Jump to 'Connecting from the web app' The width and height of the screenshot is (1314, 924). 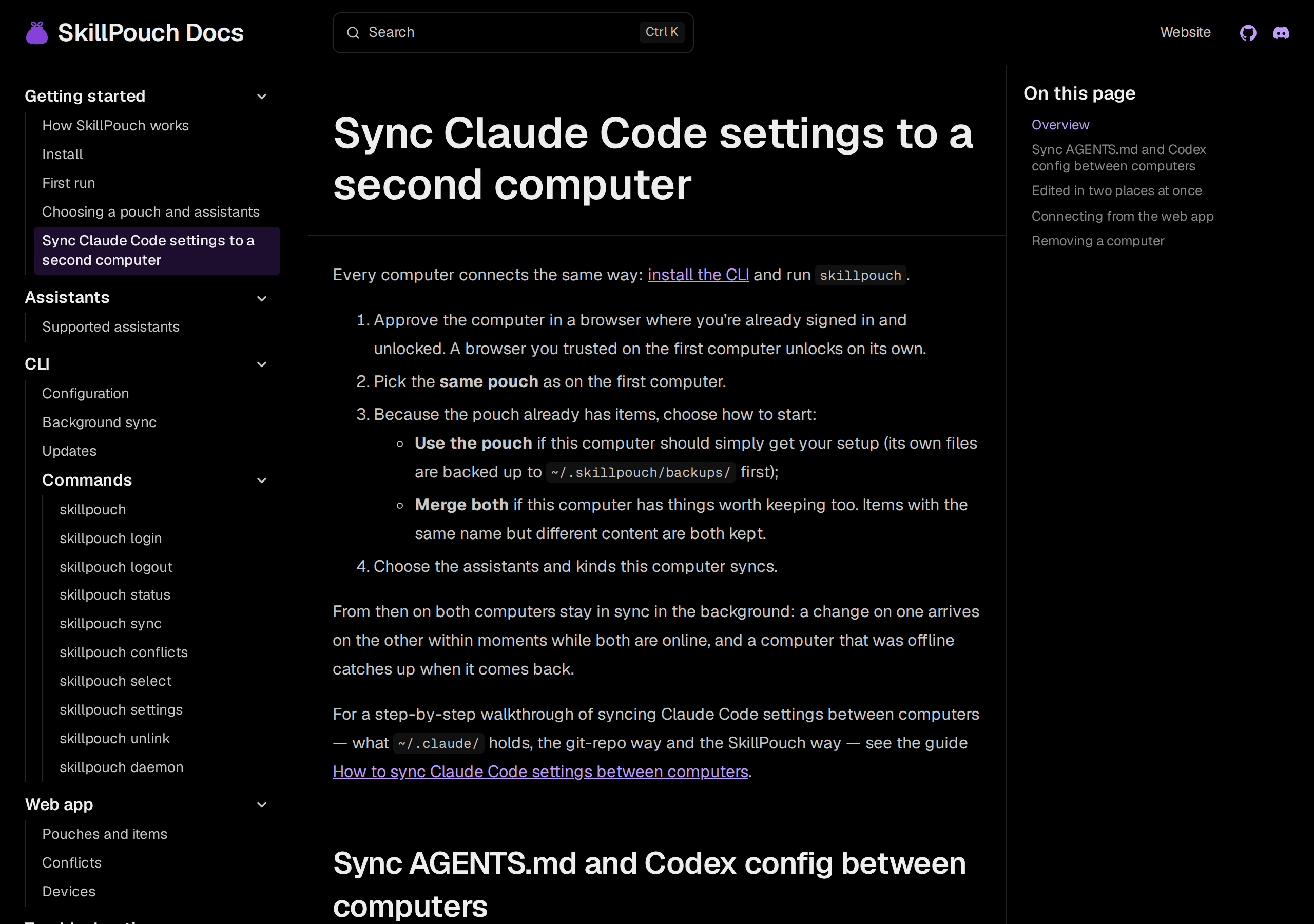point(1122,217)
